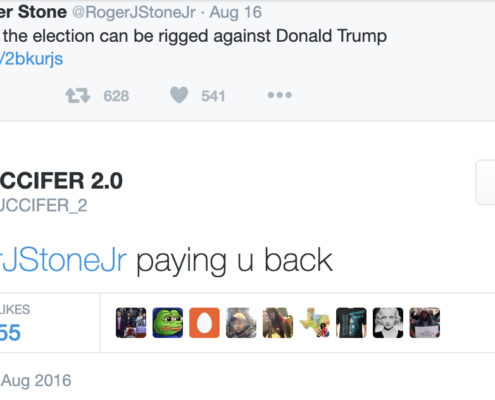Image resolution: width=495 pixels, height=400 pixels.
Task: Open the black-and-white woman portrait avatar
Action: (388, 323)
